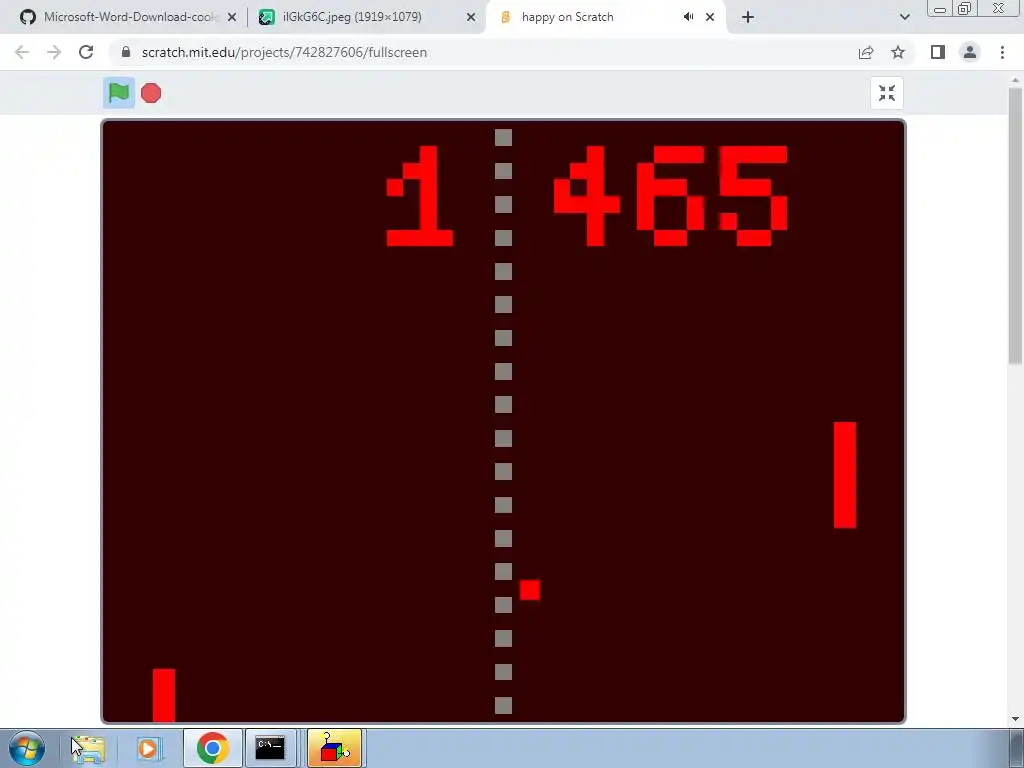Go back to the previous page
Viewport: 1024px width, 768px height.
click(x=22, y=52)
